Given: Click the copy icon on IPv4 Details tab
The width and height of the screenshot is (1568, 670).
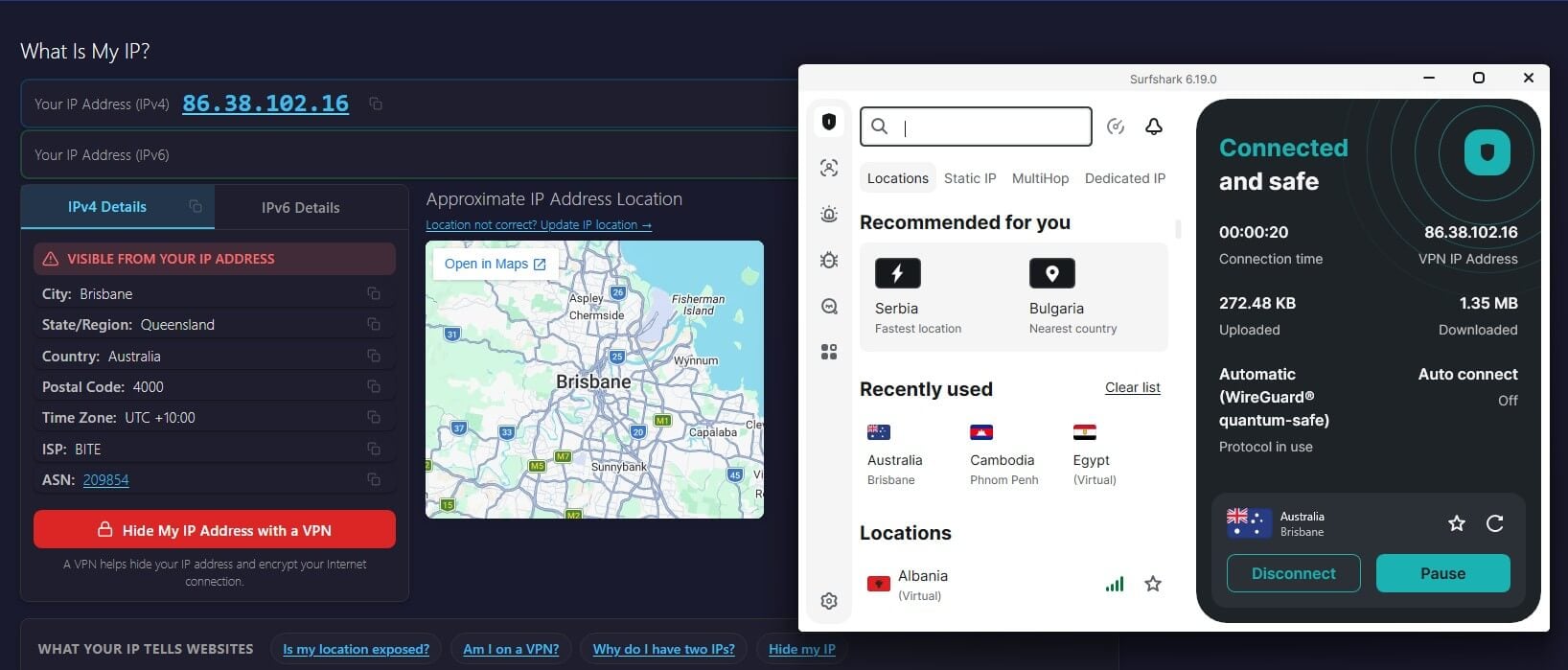Looking at the screenshot, I should coord(196,206).
